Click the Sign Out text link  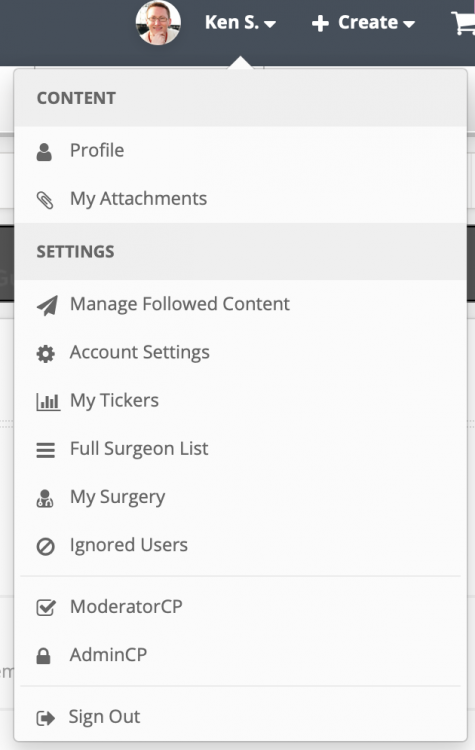click(104, 717)
